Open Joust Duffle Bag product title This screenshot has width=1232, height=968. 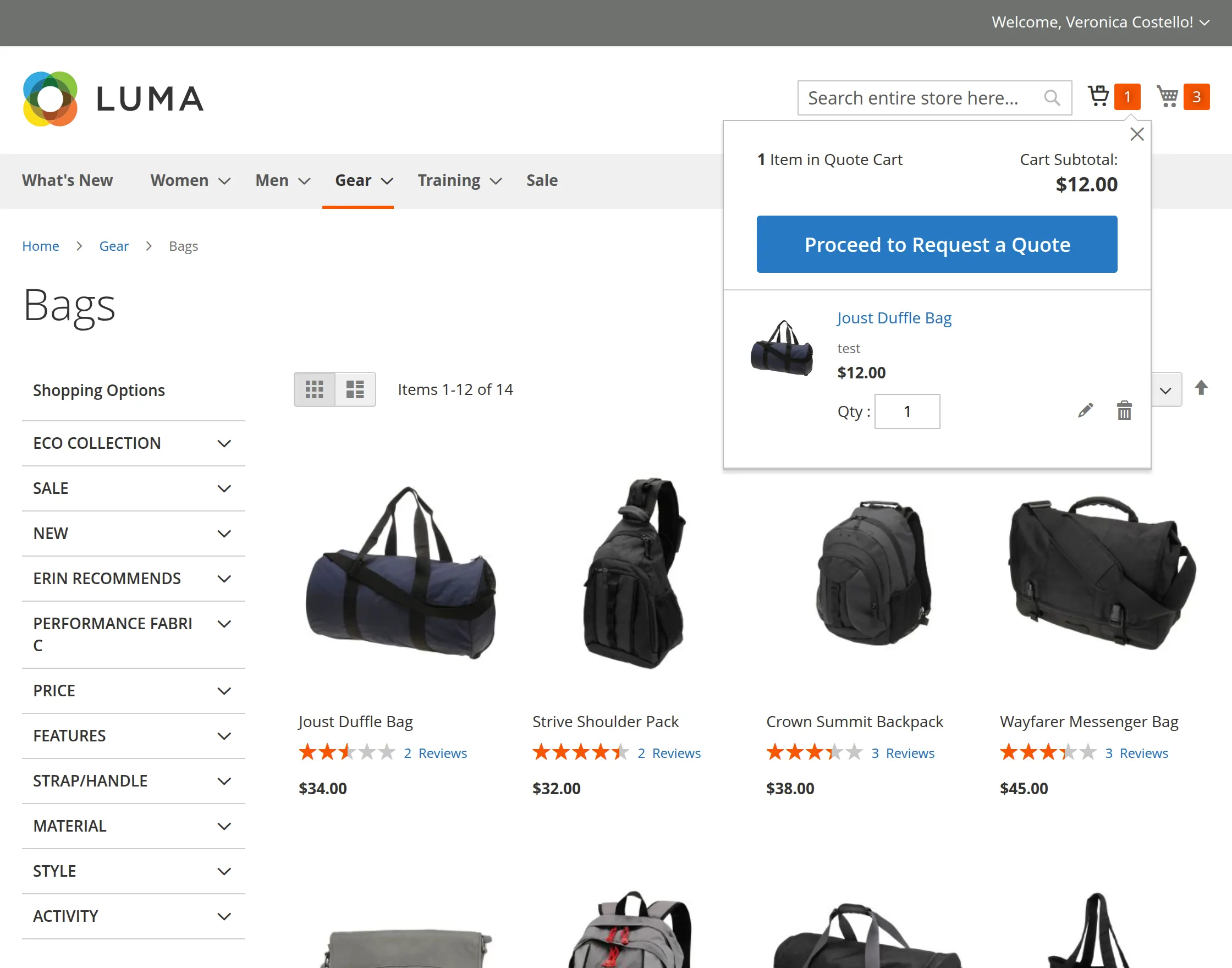356,722
